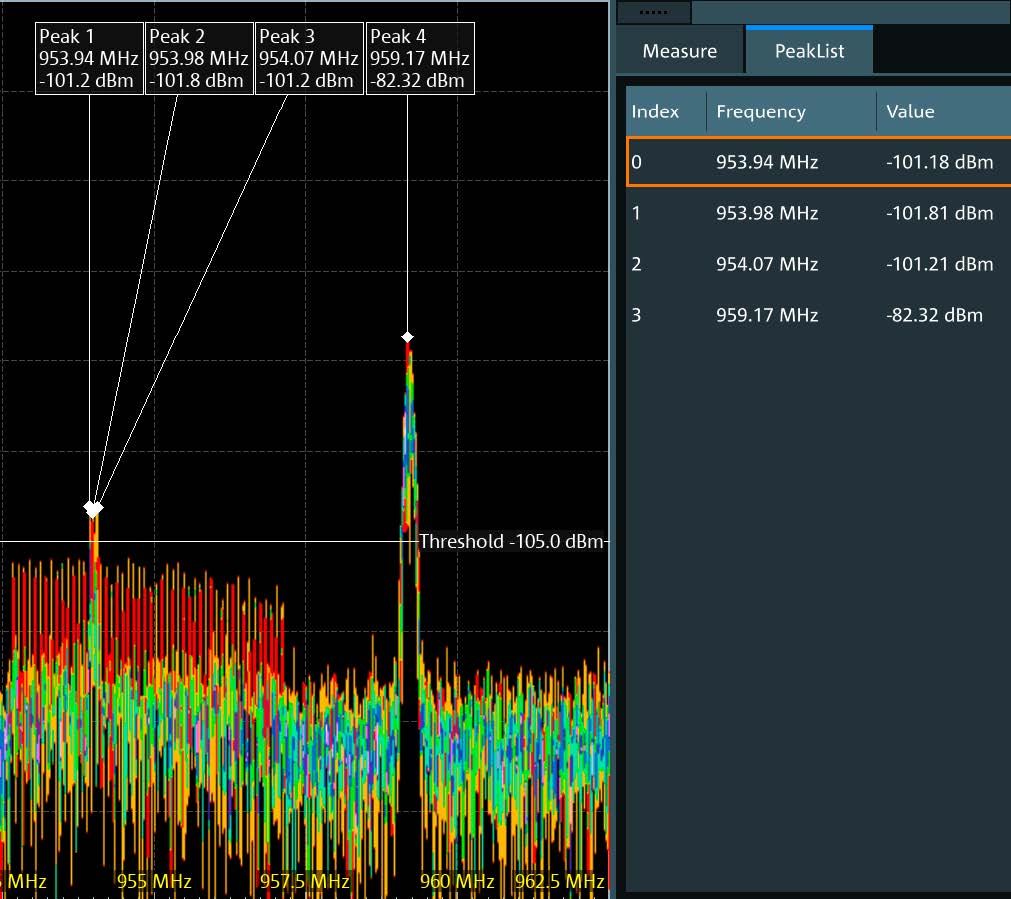Click the dotted panel drag handle
Viewport: 1011px width, 899px height.
pyautogui.click(x=653, y=12)
